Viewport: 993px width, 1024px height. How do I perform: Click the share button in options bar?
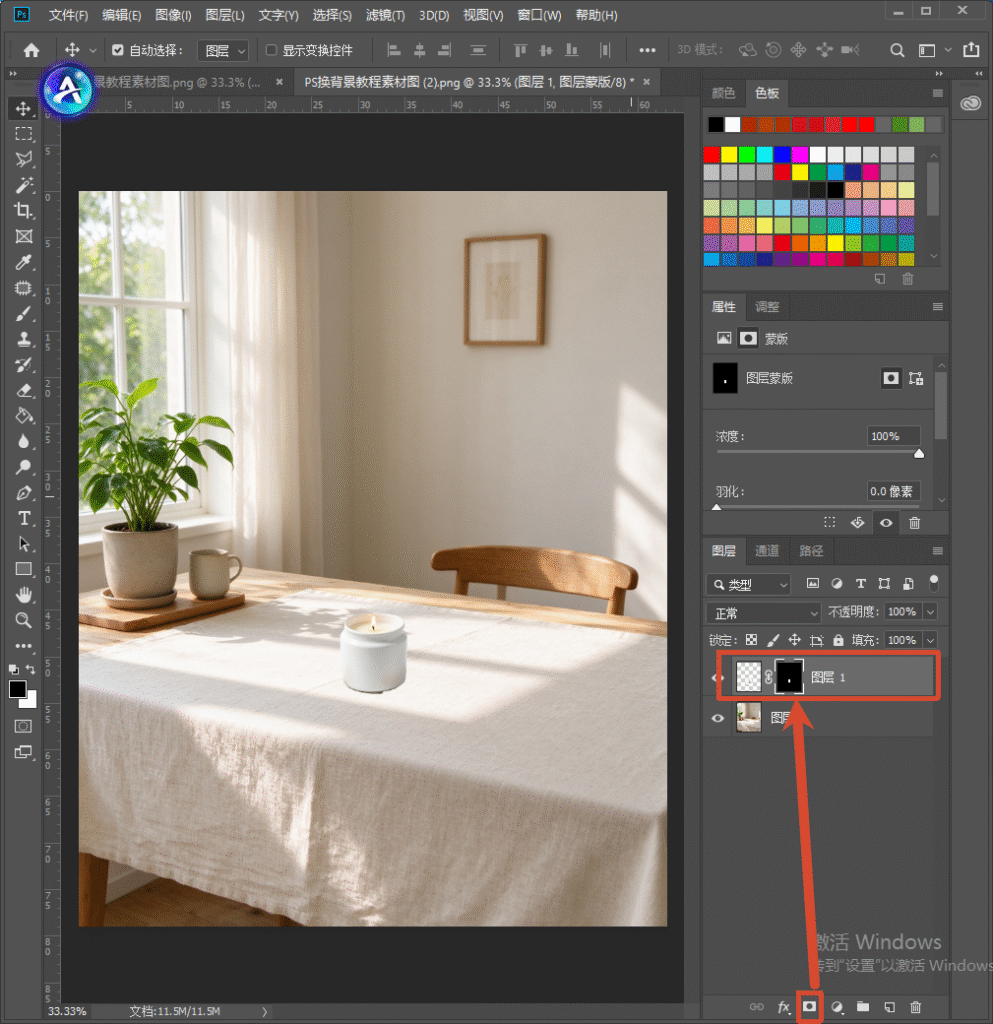(971, 50)
